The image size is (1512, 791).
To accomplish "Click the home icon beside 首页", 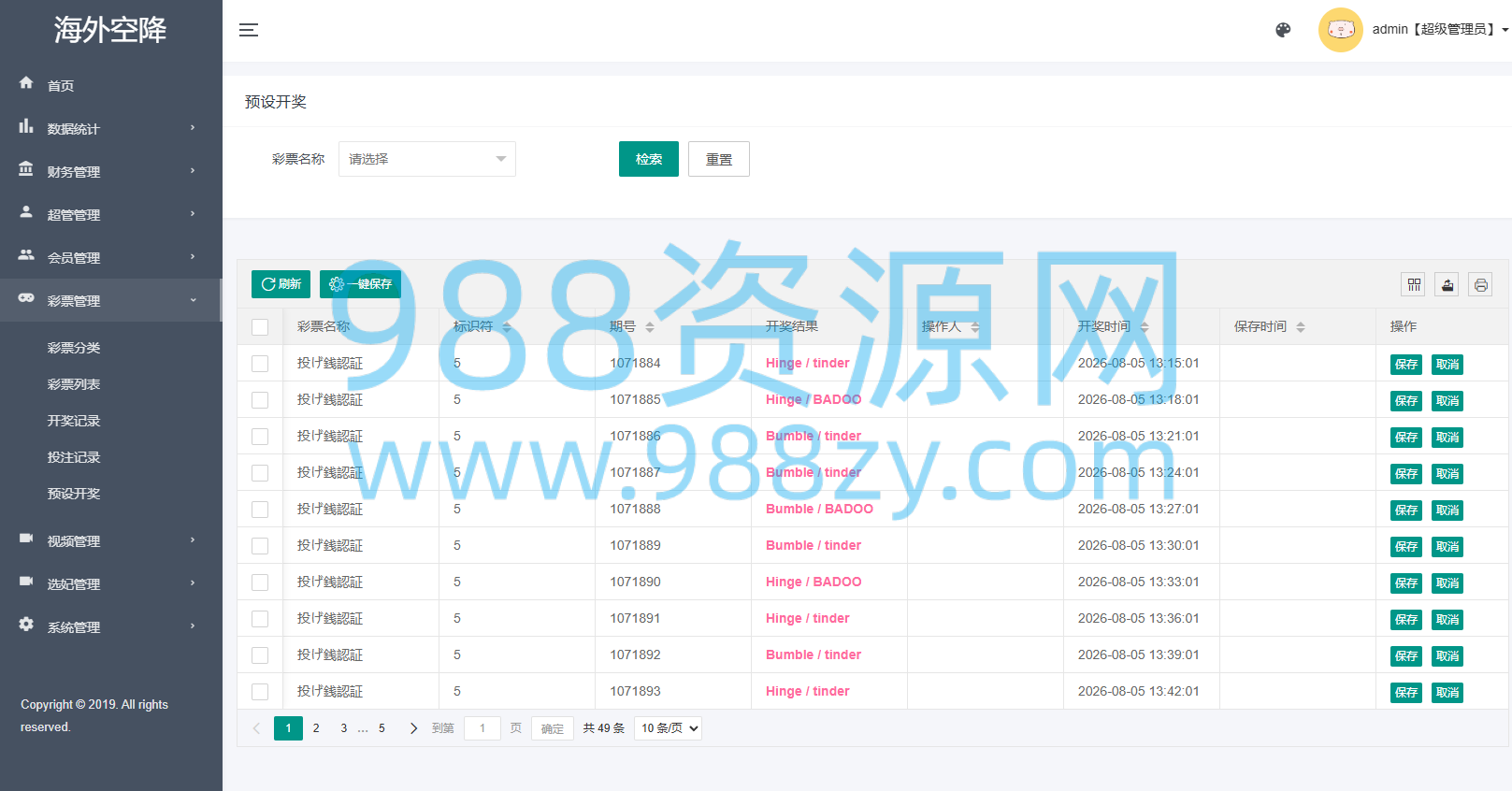I will pos(26,83).
